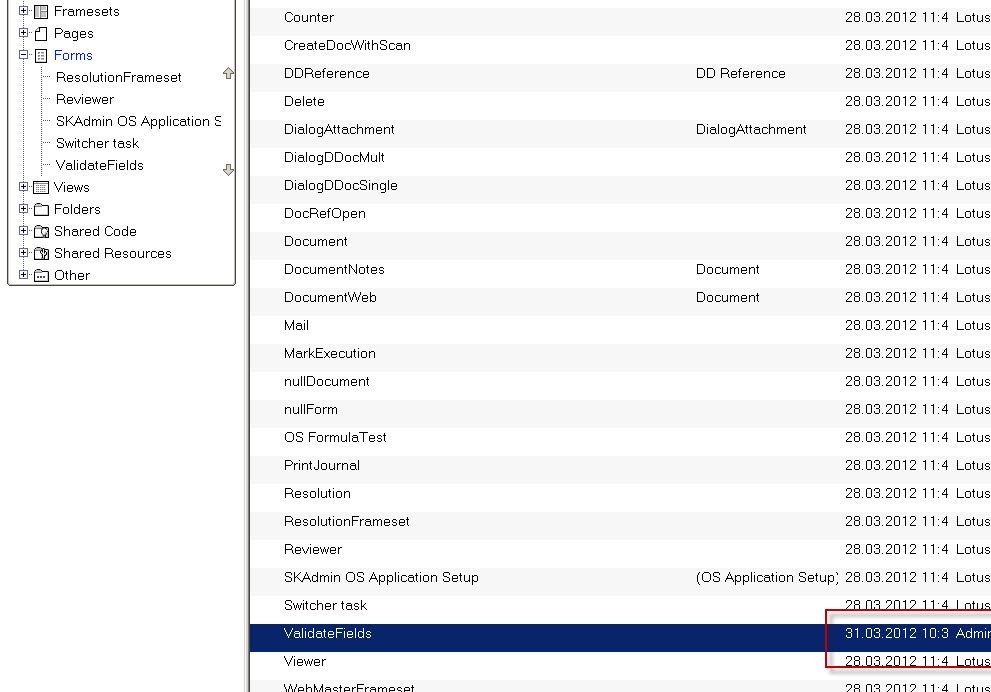Viewport: 991px width, 692px height.
Task: Click the Other folder icon
Action: [x=41, y=276]
